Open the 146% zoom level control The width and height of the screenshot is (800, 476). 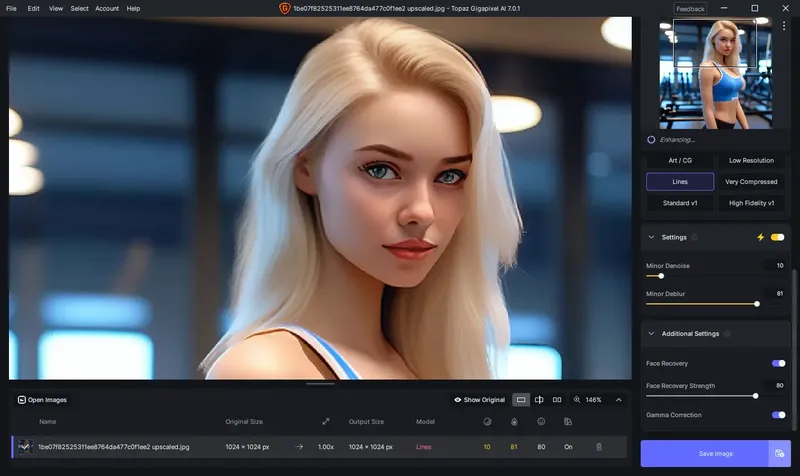point(587,400)
